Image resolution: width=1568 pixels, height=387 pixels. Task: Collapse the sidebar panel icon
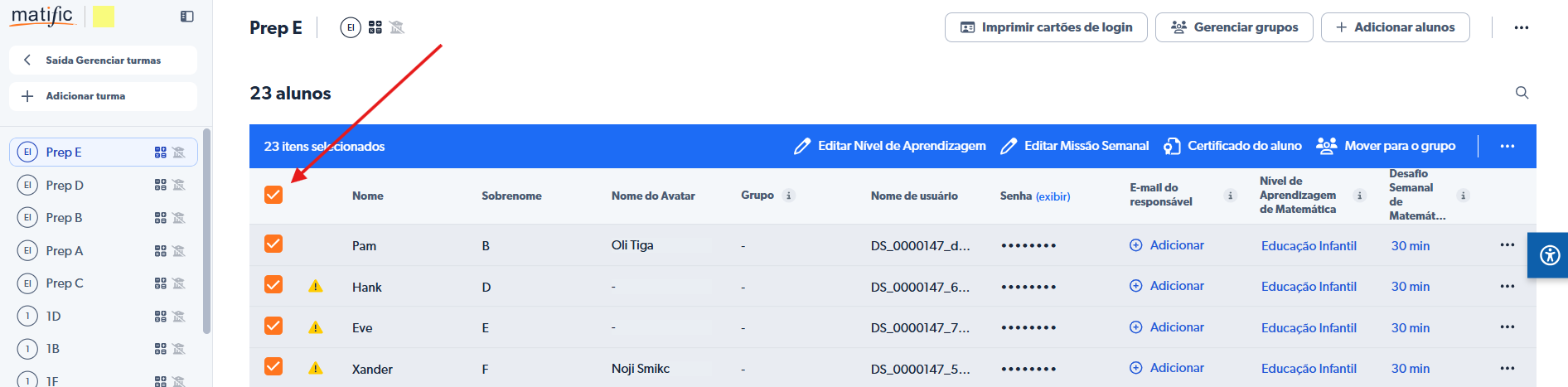(x=187, y=17)
